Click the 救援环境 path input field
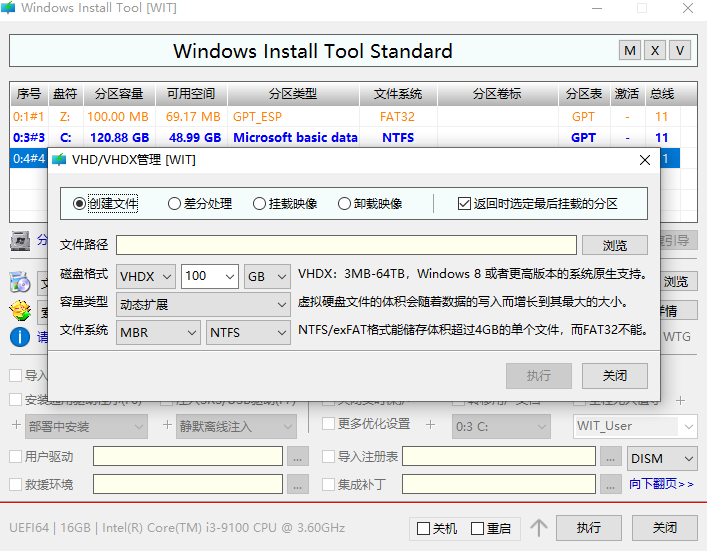The height and width of the screenshot is (551, 707). pyautogui.click(x=188, y=484)
